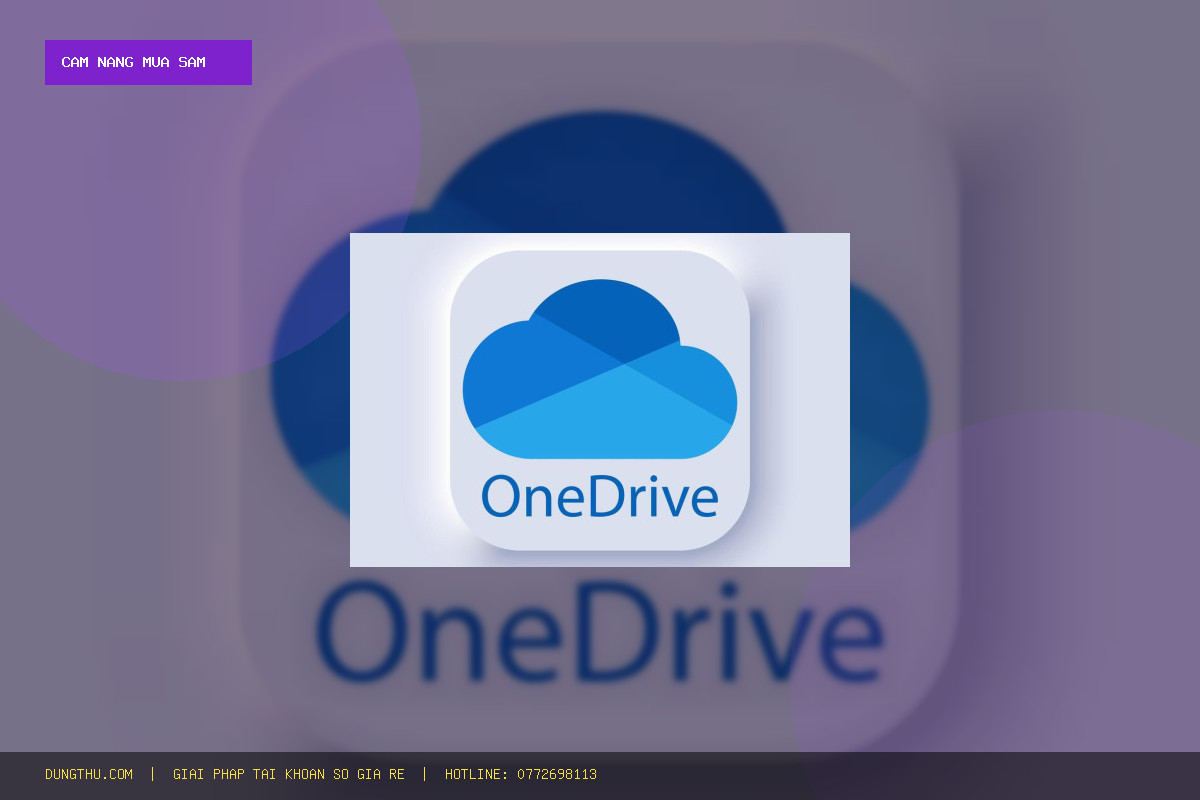Click the DUNGTHU.COM footer text
Image resolution: width=1200 pixels, height=800 pixels.
pos(89,774)
